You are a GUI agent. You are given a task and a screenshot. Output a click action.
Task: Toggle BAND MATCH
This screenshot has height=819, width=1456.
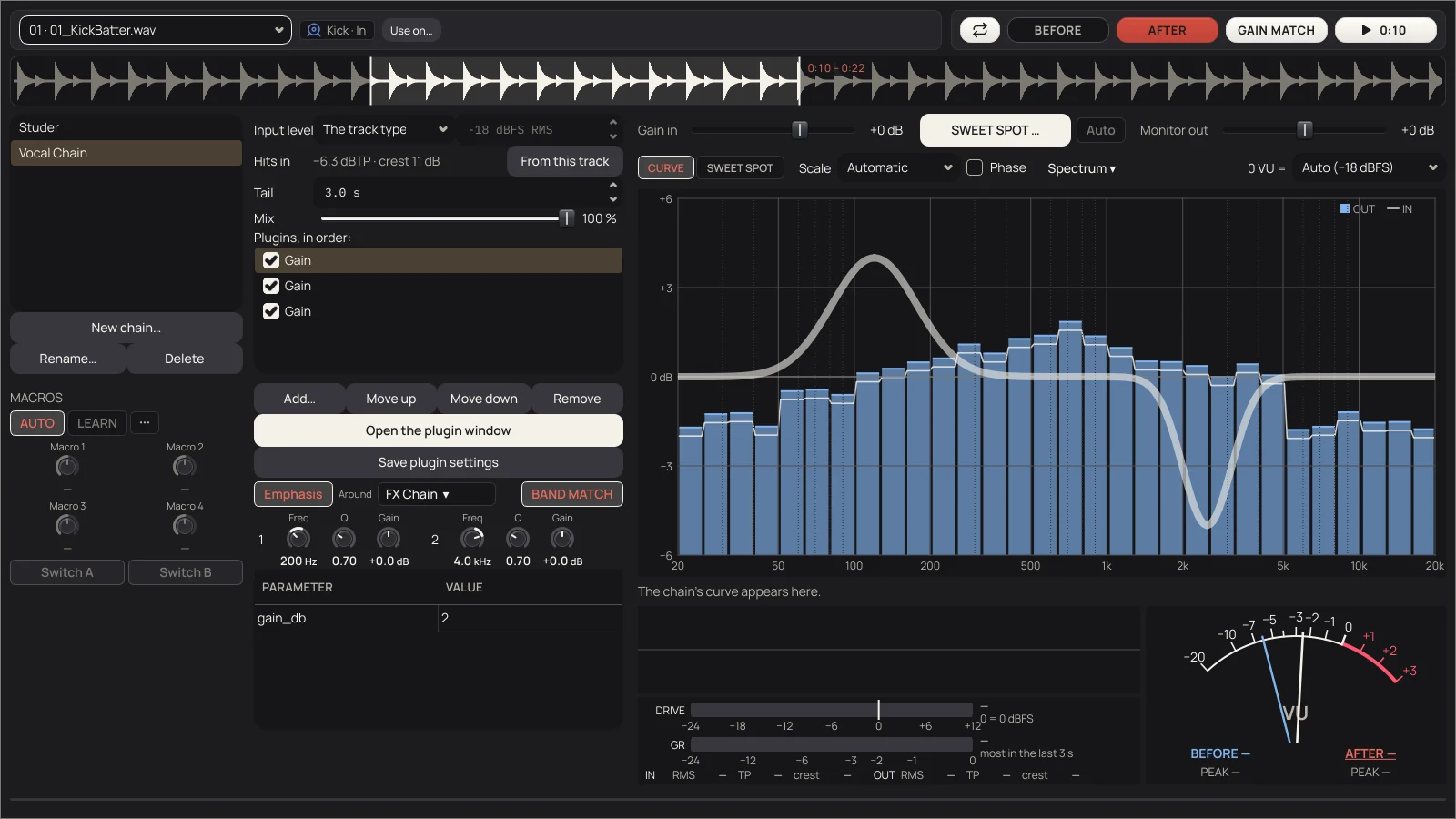572,494
